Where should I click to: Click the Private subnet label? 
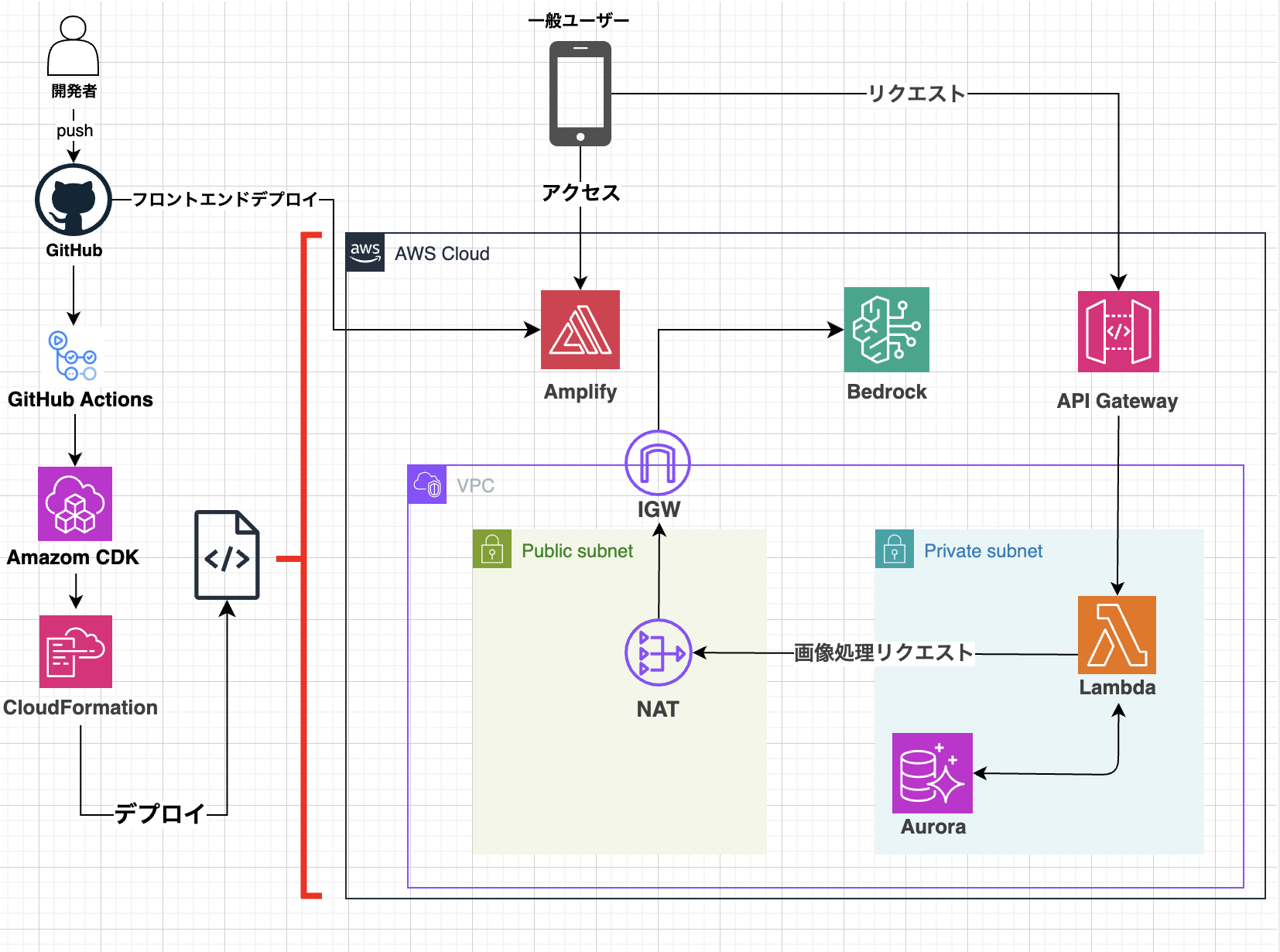click(983, 551)
